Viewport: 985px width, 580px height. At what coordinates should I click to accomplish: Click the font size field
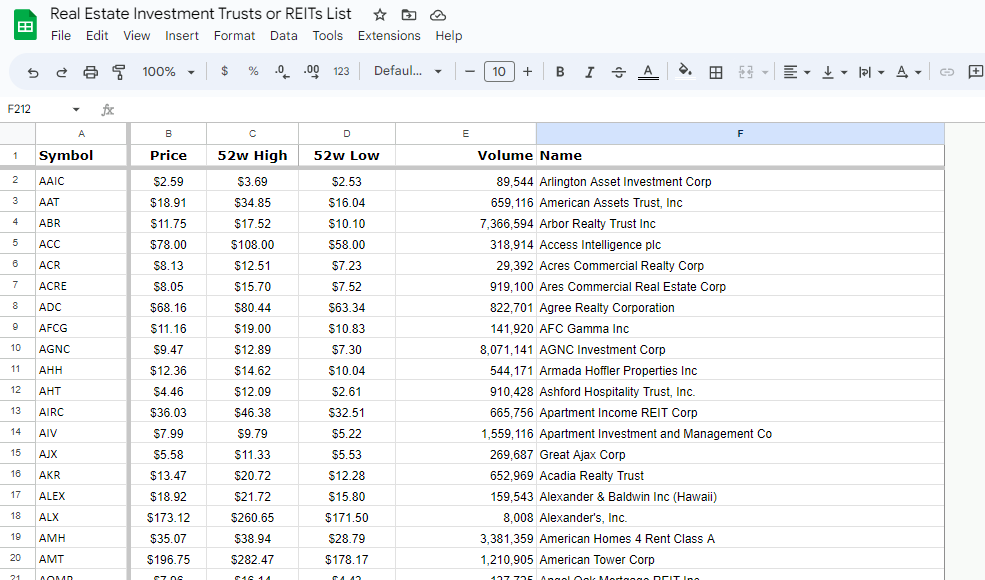(x=499, y=72)
